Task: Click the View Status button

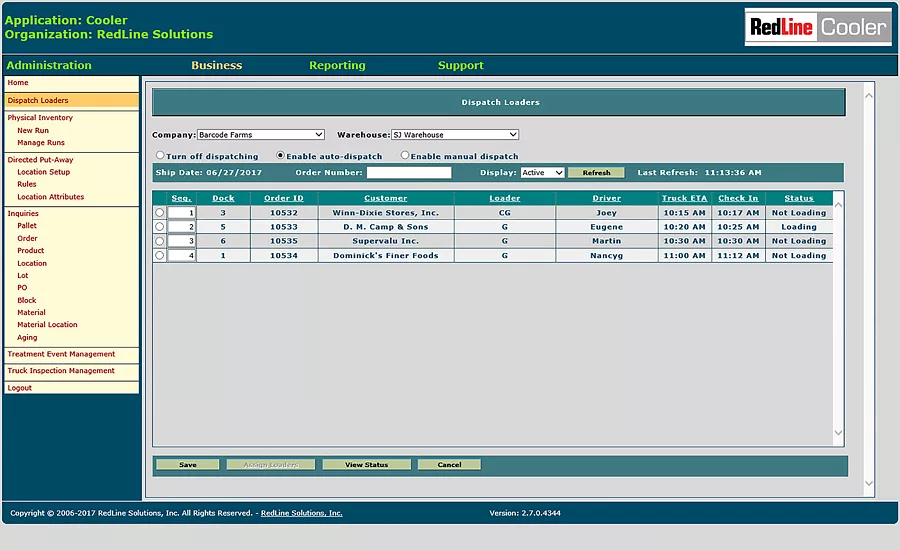Action: (x=367, y=464)
